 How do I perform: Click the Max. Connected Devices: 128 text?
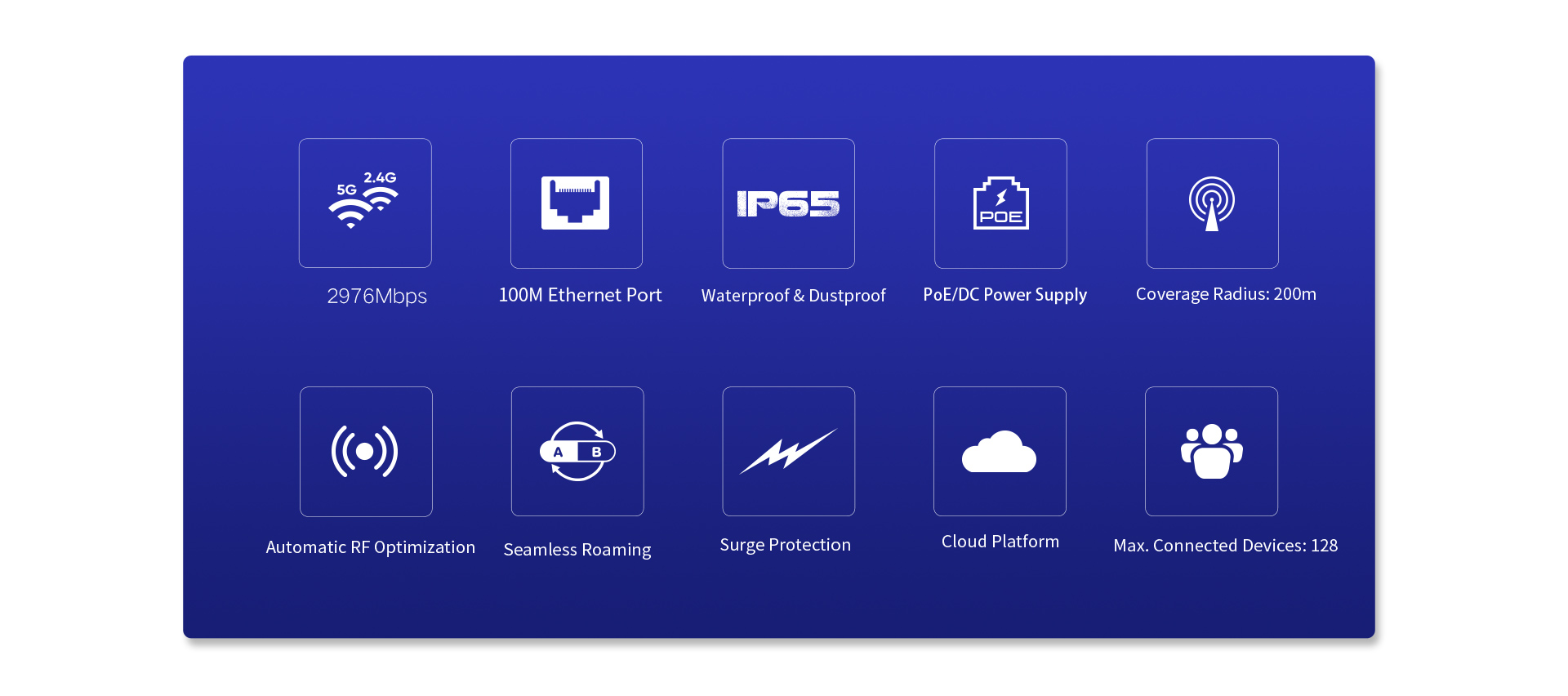pyautogui.click(x=1225, y=546)
